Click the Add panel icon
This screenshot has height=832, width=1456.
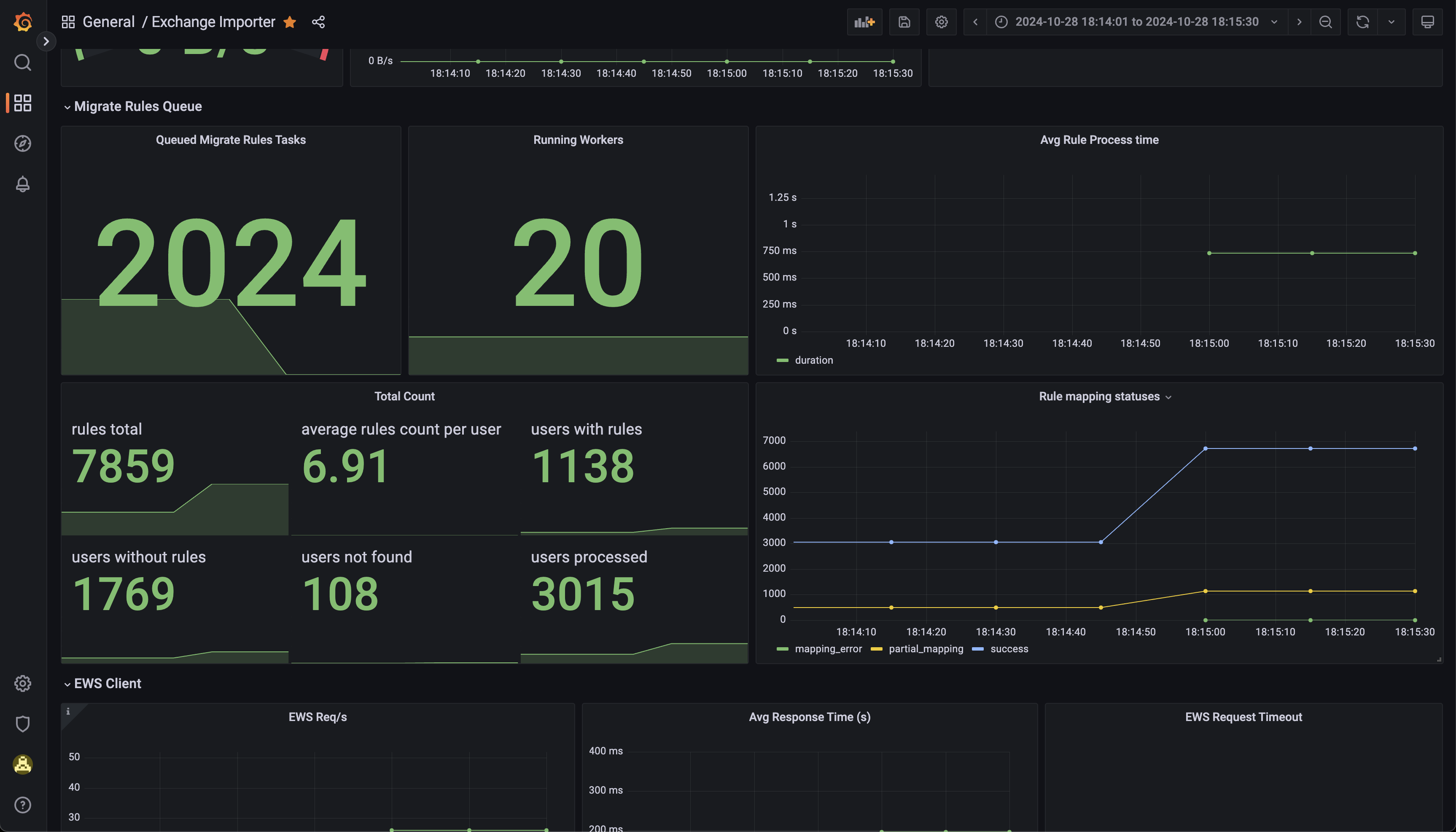(864, 22)
